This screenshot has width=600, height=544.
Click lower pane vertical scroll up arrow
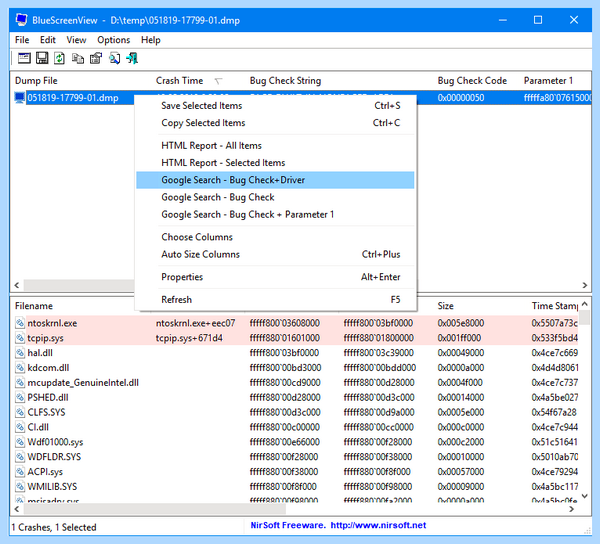pyautogui.click(x=585, y=304)
